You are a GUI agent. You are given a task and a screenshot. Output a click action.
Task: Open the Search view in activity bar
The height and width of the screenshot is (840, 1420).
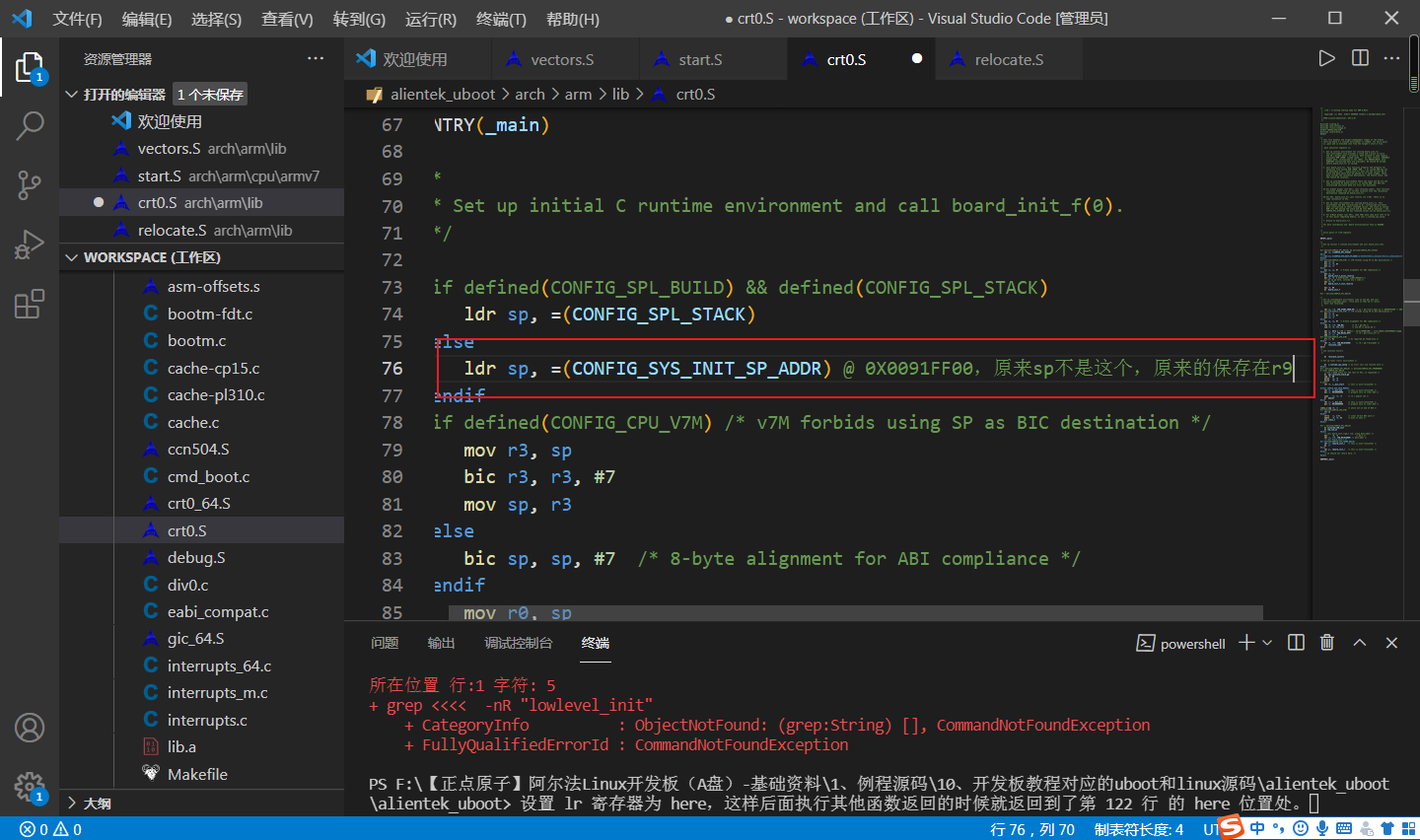coord(30,125)
